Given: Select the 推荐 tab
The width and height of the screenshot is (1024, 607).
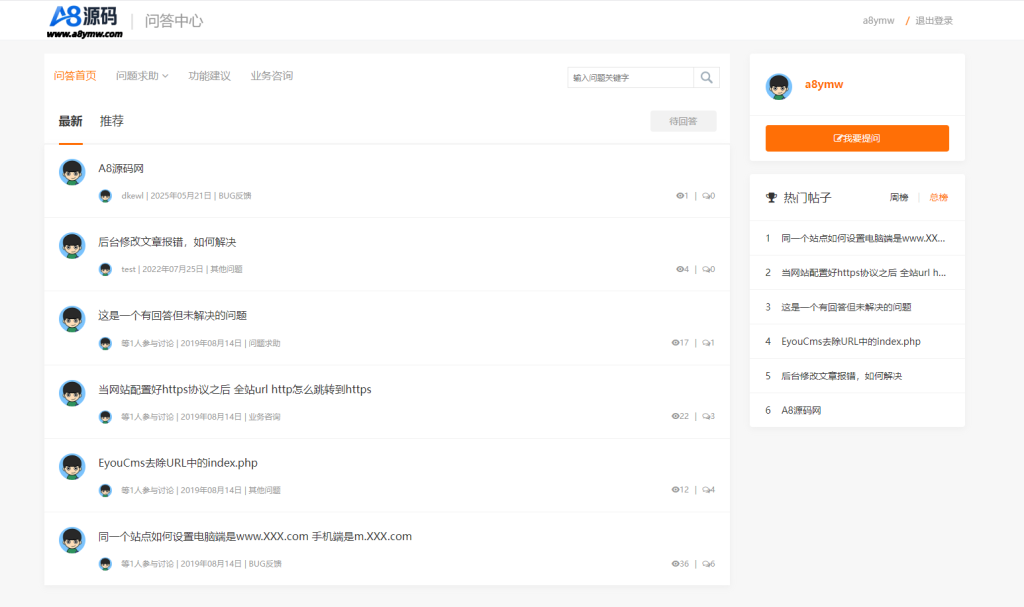Looking at the screenshot, I should pyautogui.click(x=112, y=121).
